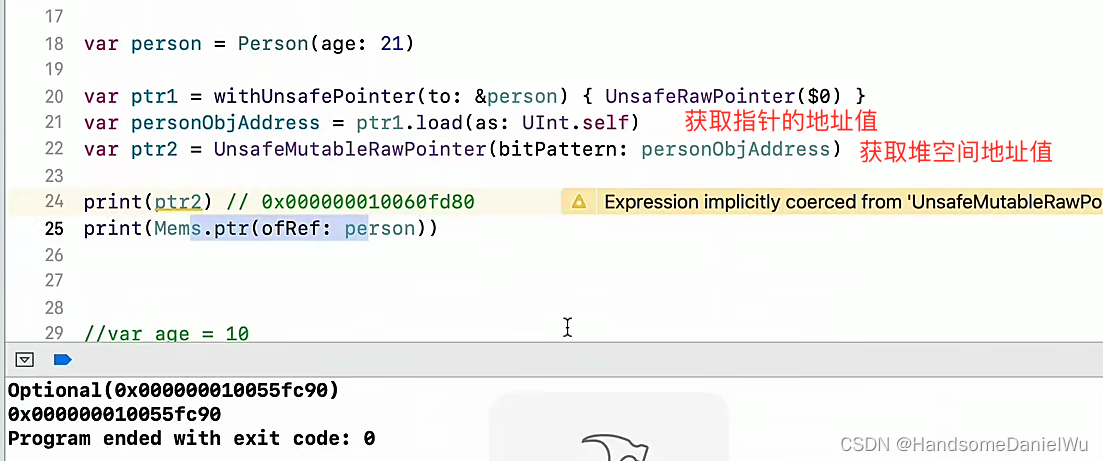This screenshot has height=461, width=1103.
Task: Click line number 20 in the gutter
Action: pyautogui.click(x=54, y=97)
